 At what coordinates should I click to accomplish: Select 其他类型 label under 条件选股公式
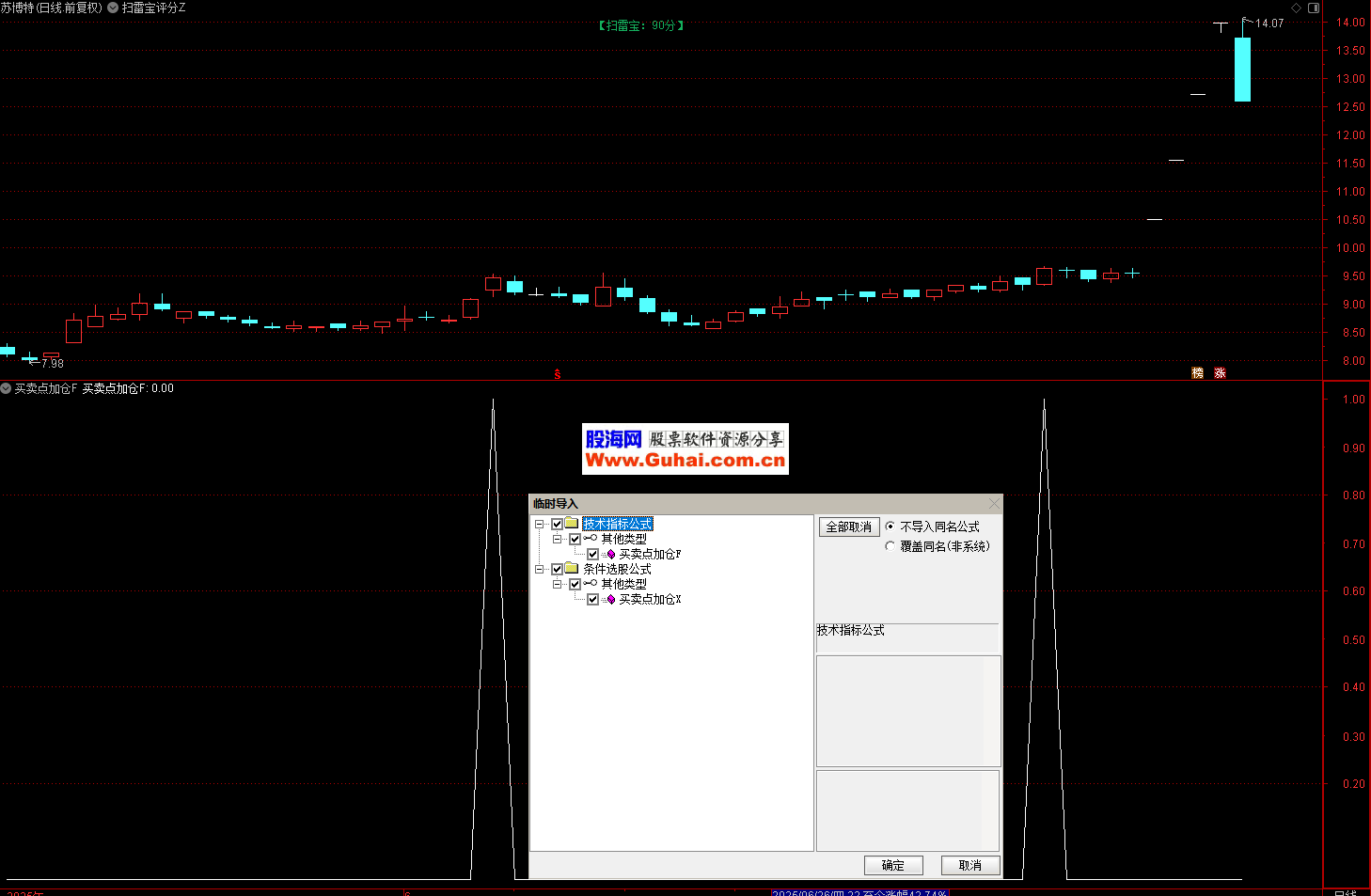(x=623, y=584)
